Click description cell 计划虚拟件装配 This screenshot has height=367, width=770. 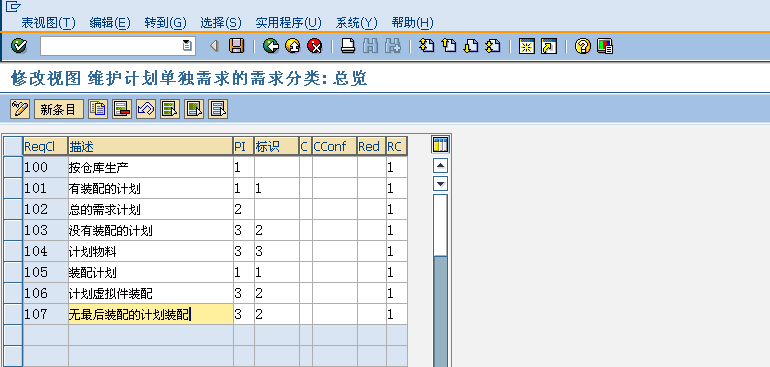click(151, 293)
